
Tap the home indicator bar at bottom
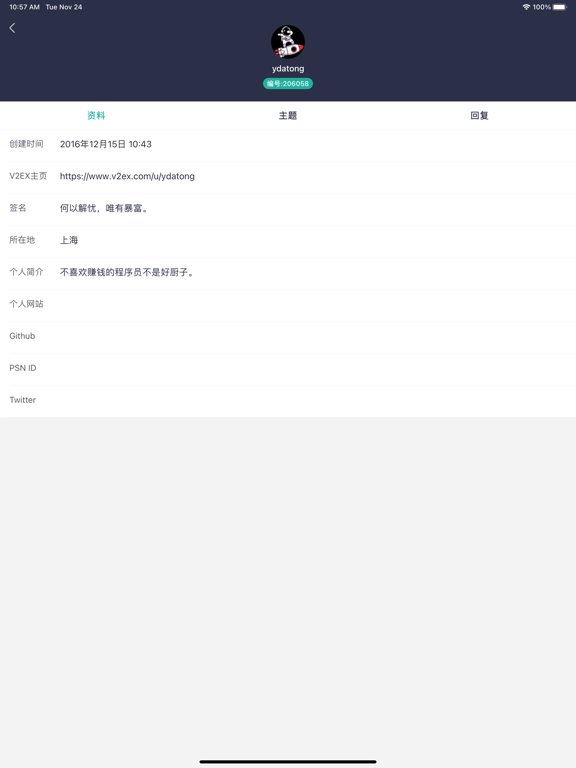coord(288,762)
